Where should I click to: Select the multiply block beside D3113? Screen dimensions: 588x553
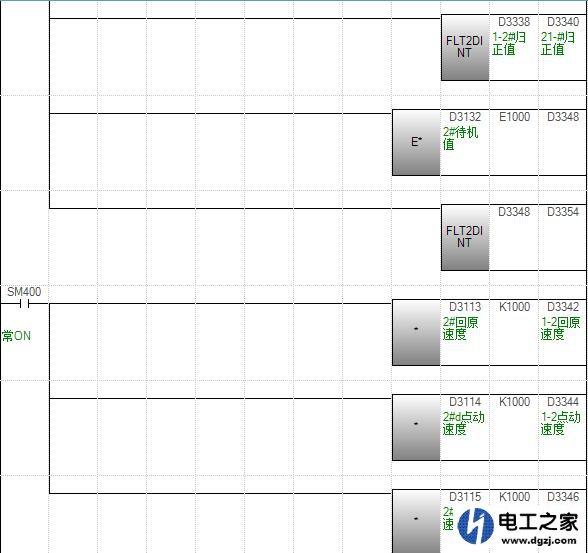416,332
